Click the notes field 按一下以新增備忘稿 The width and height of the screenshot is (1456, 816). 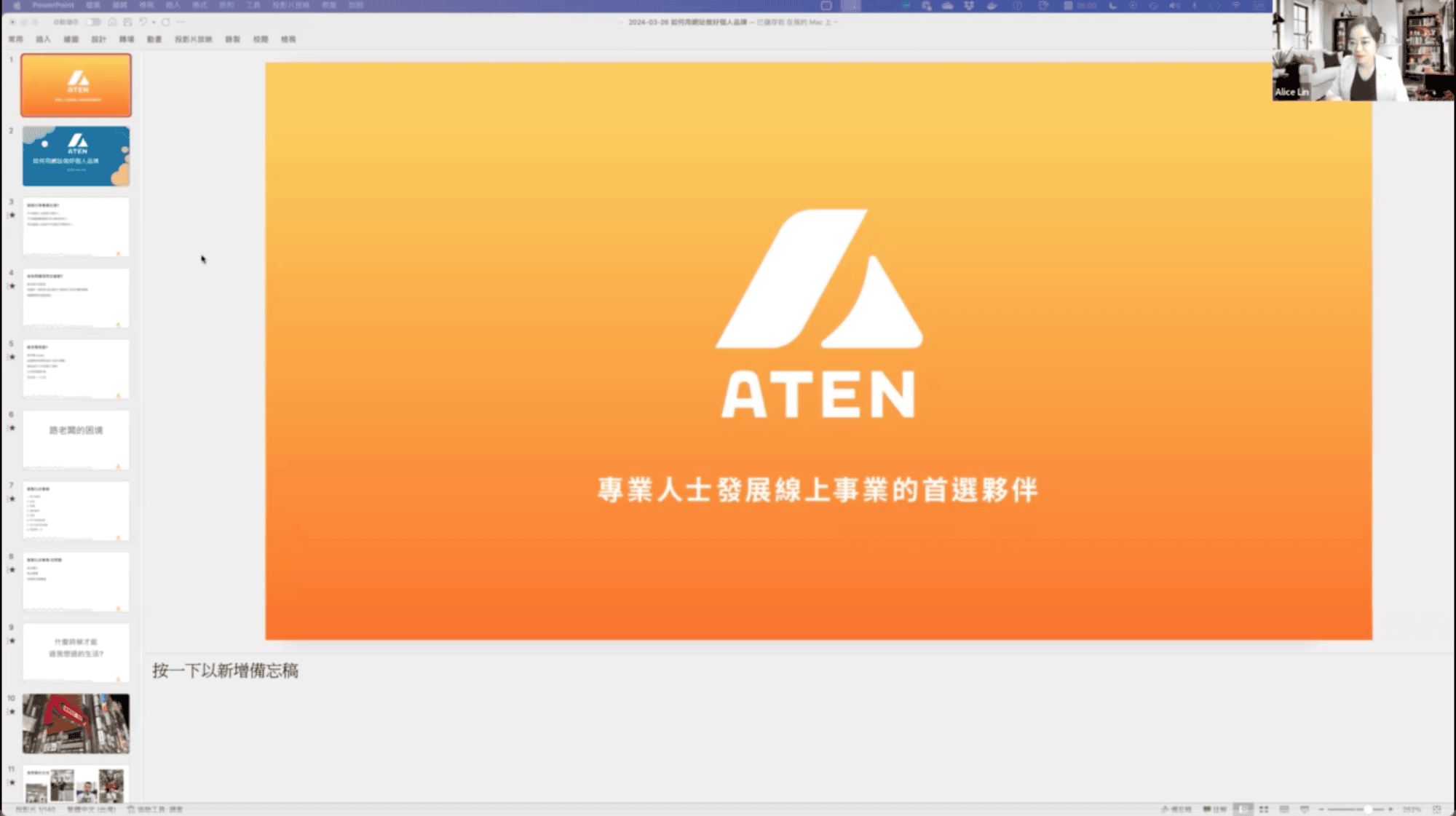pos(225,670)
